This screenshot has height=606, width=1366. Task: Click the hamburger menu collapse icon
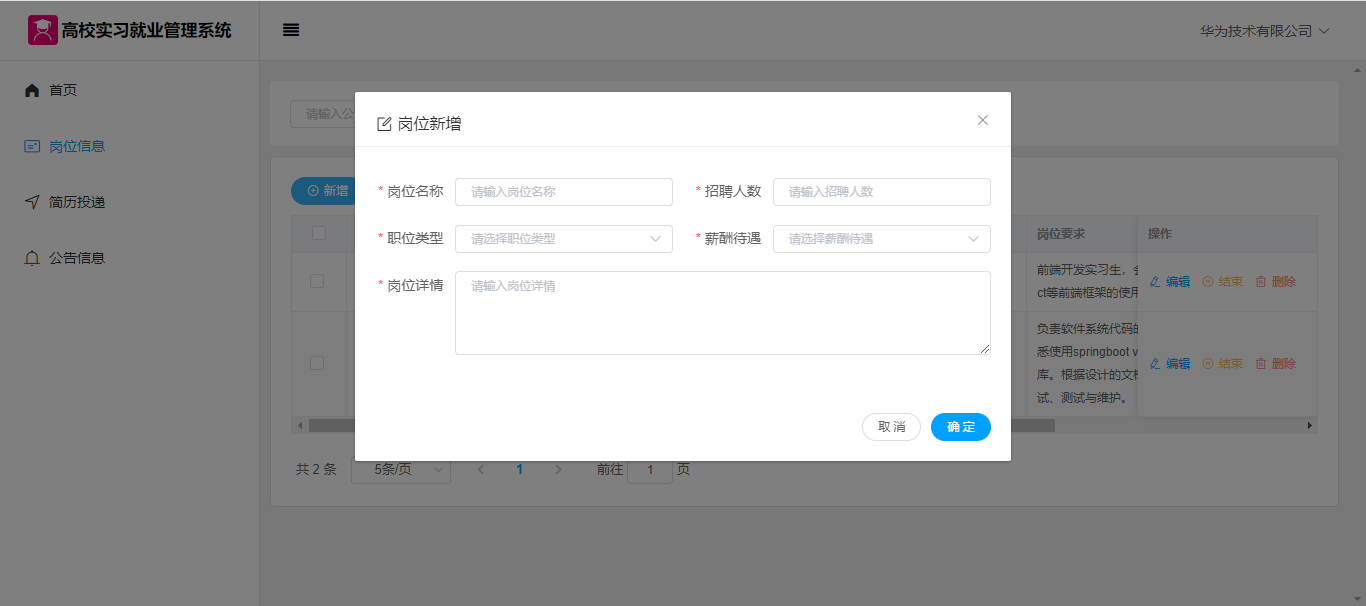coord(291,30)
